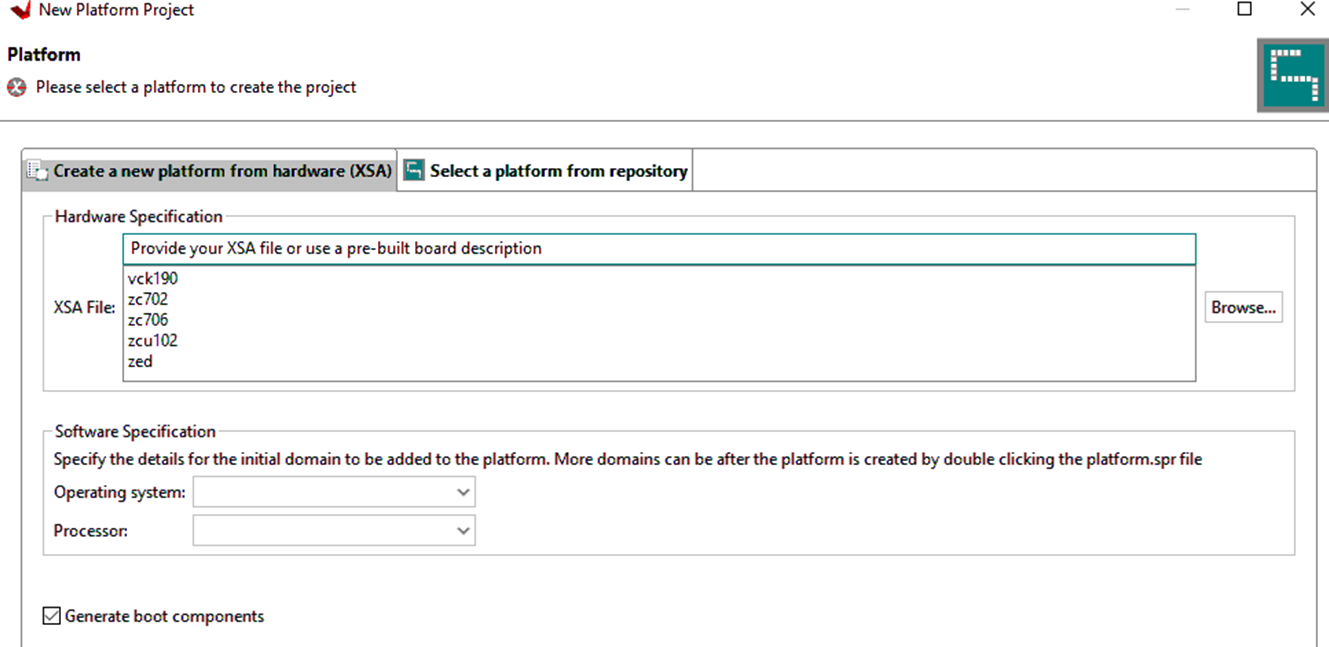
Task: Open Select a platform from repository tab
Action: pos(558,171)
